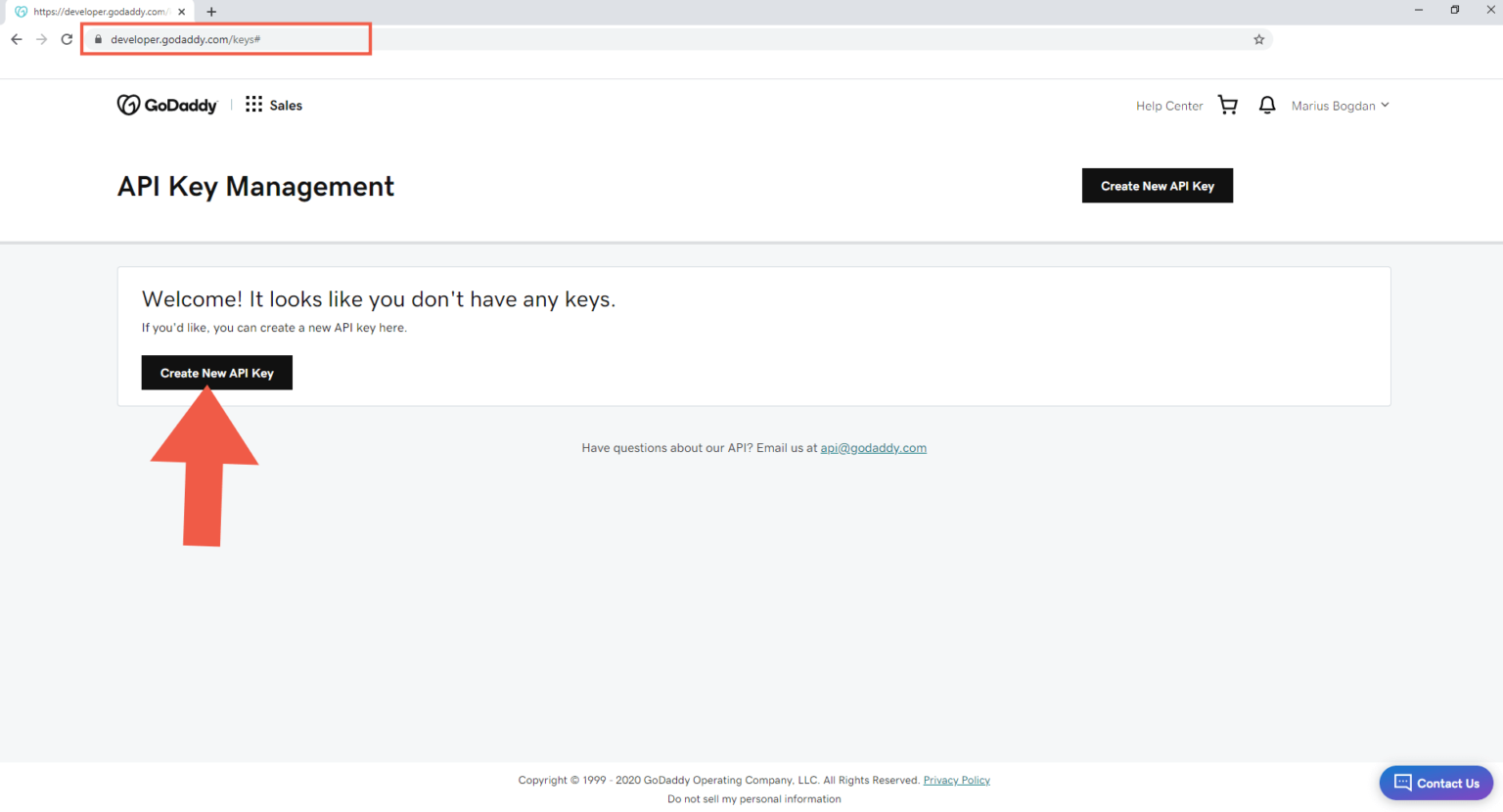Open the shopping cart icon
This screenshot has width=1503, height=812.
pyautogui.click(x=1227, y=105)
